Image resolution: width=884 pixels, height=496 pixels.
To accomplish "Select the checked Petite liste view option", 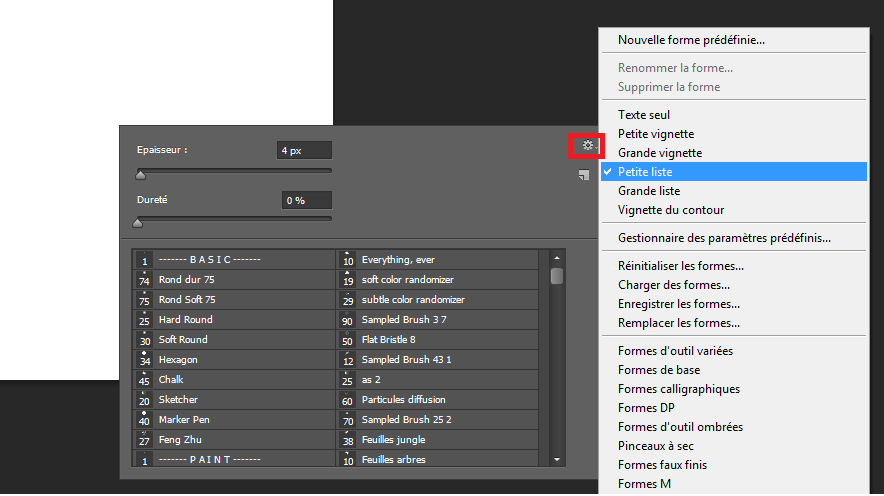I will [645, 172].
